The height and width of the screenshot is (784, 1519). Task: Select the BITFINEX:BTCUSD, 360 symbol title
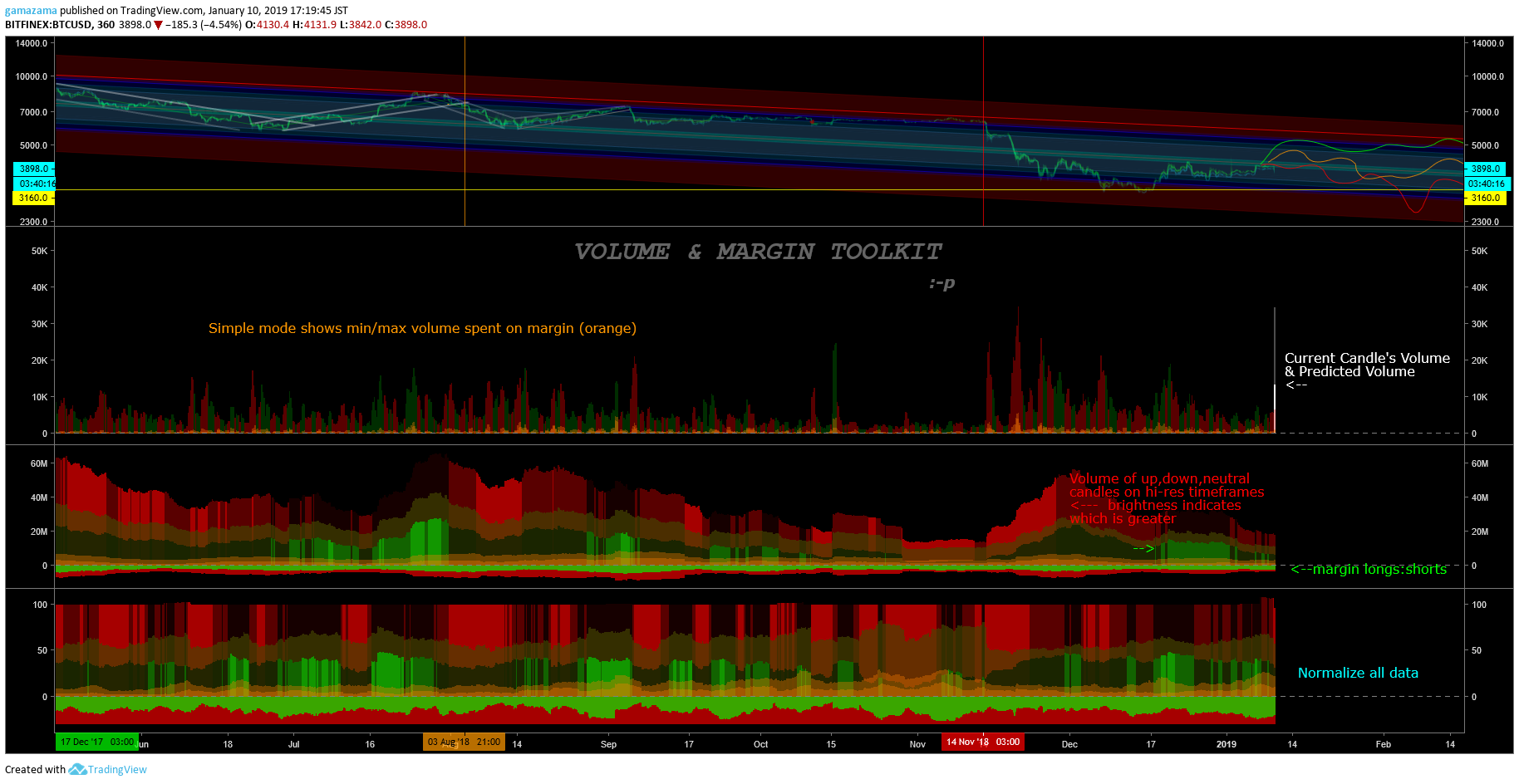(60, 25)
